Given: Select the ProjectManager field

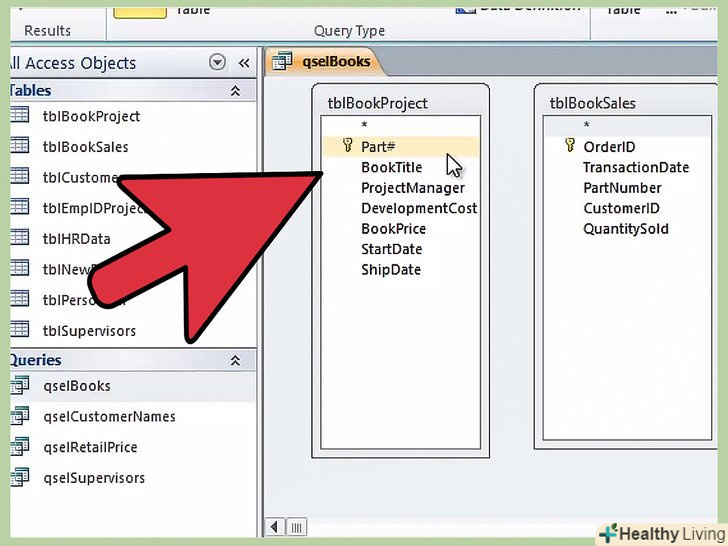Looking at the screenshot, I should pos(413,188).
